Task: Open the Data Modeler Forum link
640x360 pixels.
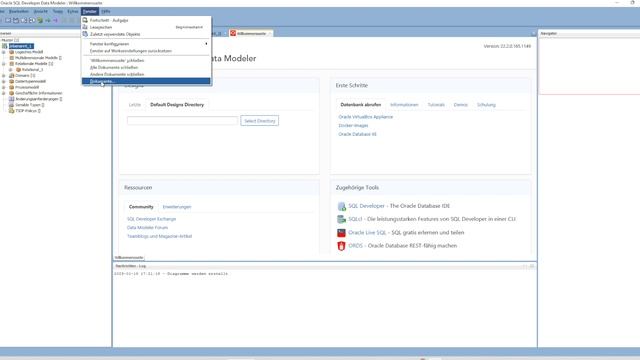Action: pos(147,228)
